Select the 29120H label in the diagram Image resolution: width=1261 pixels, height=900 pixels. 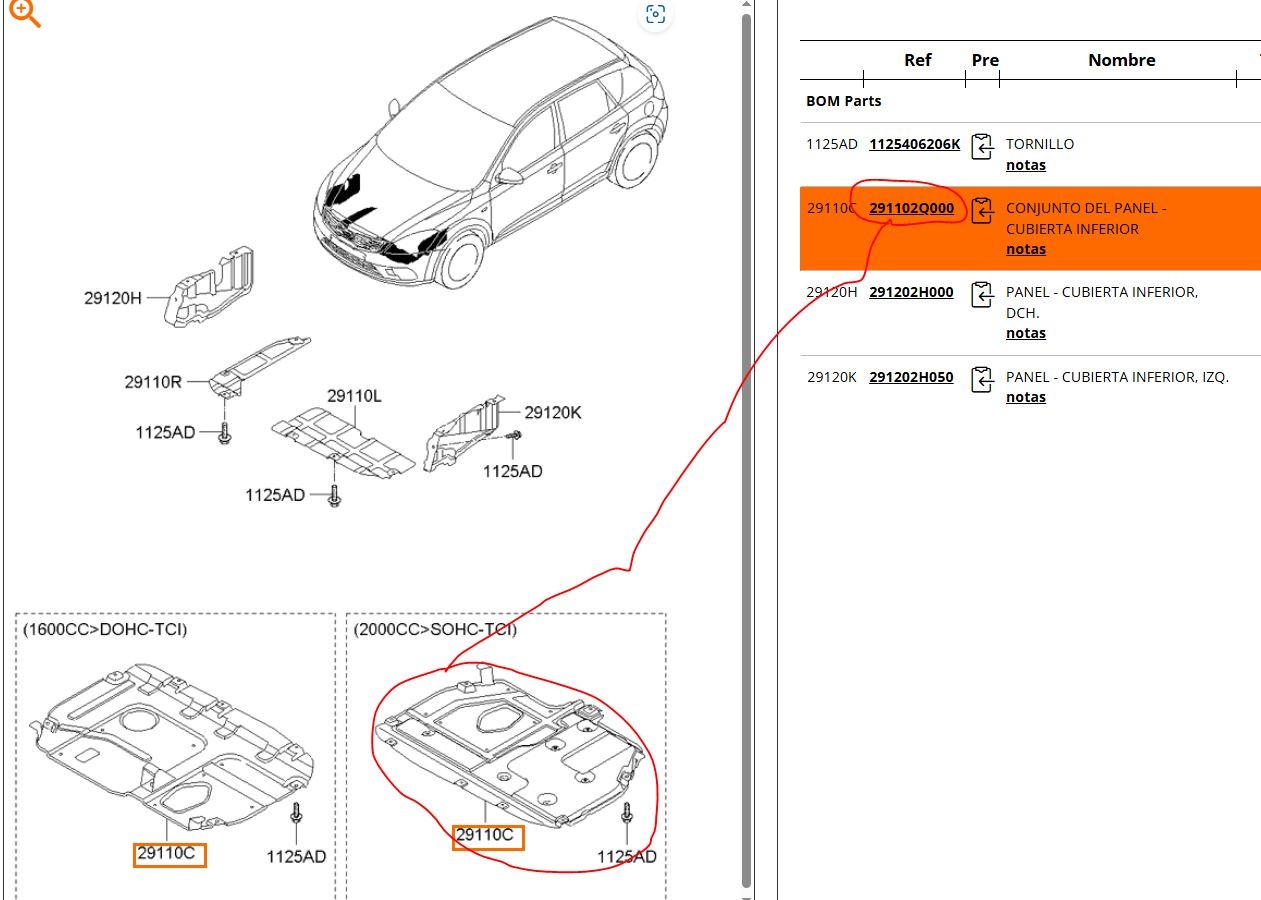pyautogui.click(x=113, y=298)
